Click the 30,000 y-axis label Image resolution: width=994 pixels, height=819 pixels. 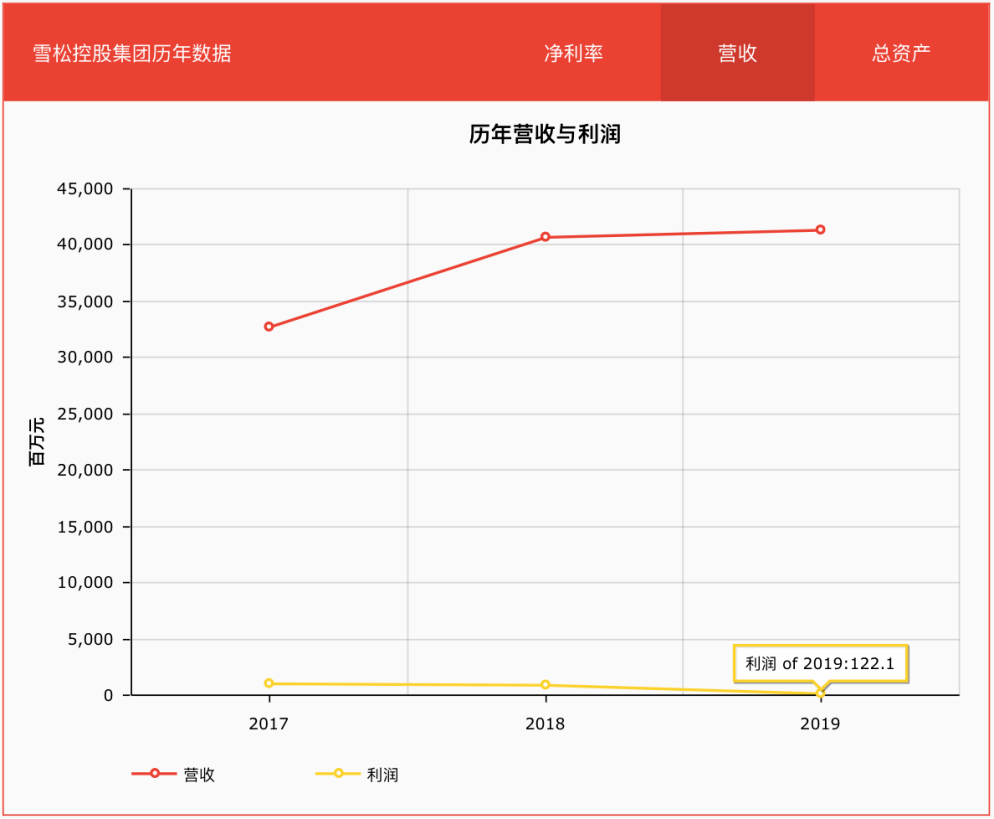click(85, 357)
